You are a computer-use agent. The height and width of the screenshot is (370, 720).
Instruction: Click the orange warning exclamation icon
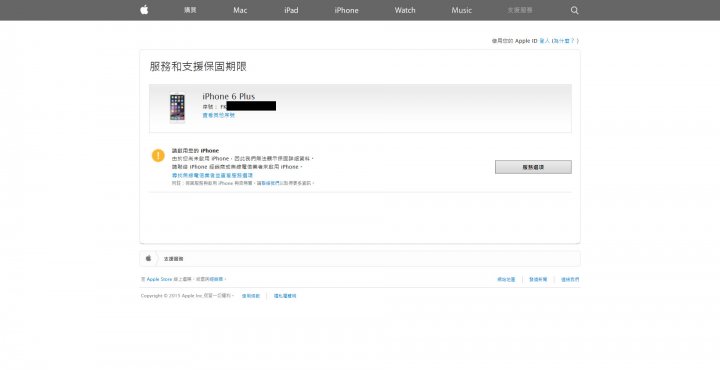(x=158, y=156)
